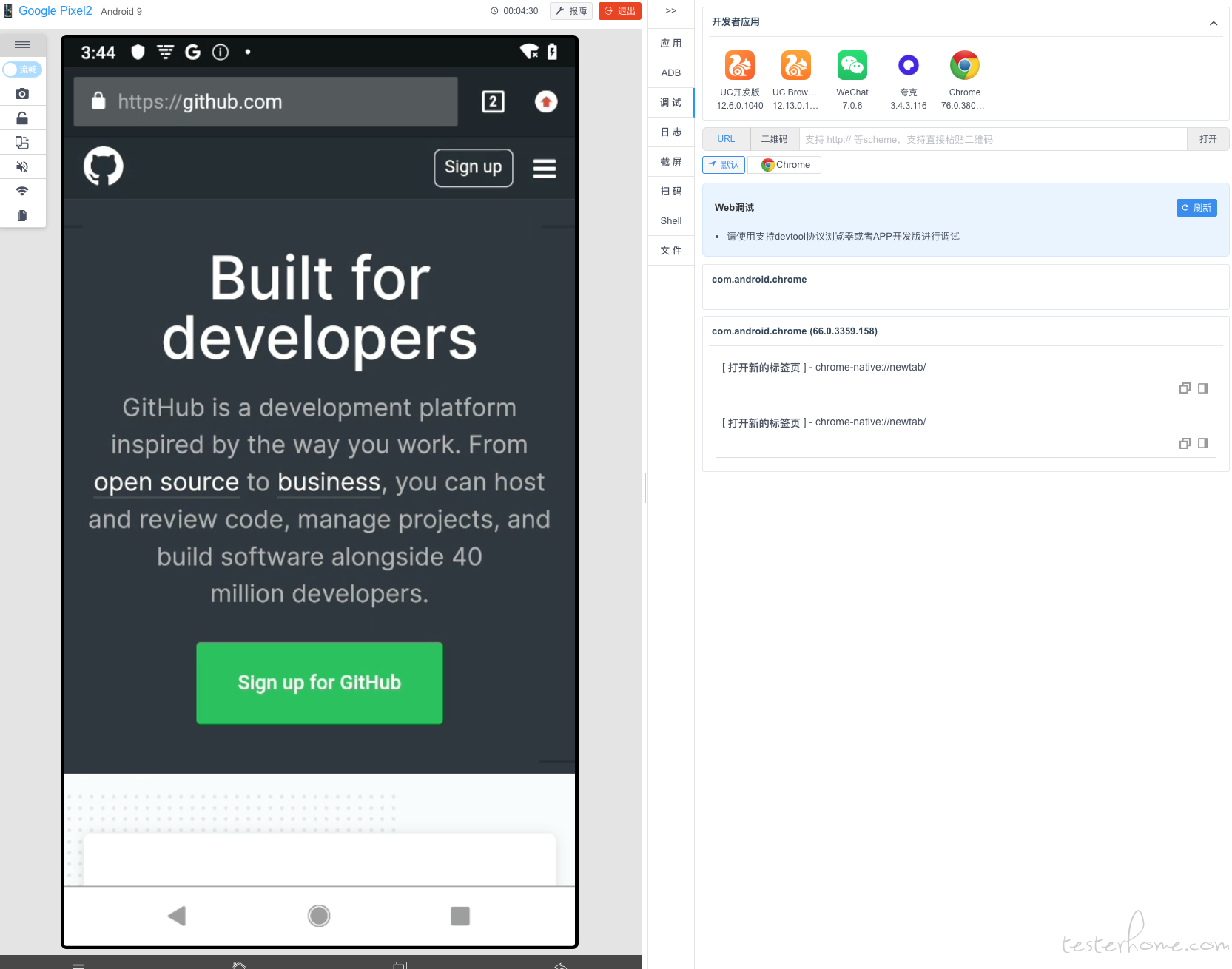Click the WiFi icon in left sidebar

[22, 191]
